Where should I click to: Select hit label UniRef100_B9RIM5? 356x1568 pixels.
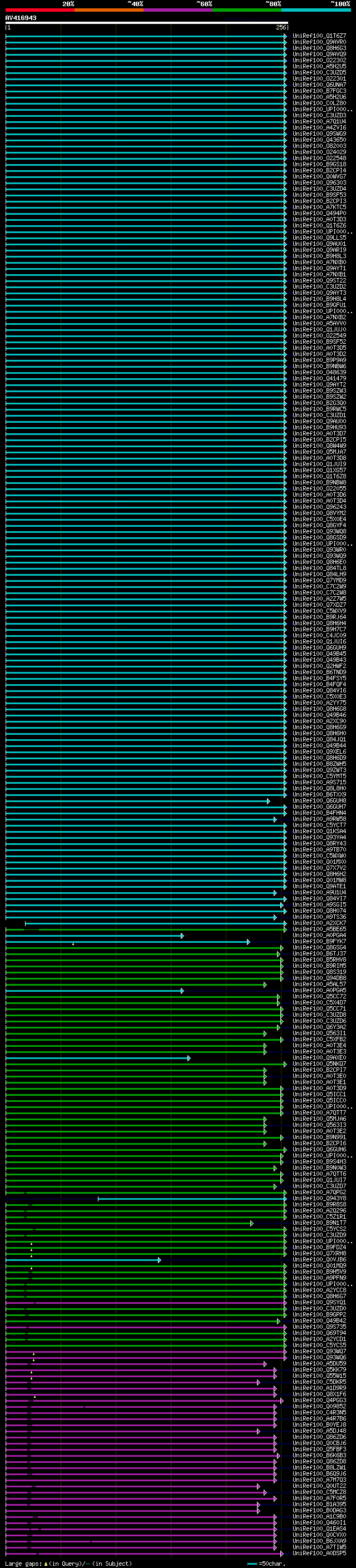[319, 966]
